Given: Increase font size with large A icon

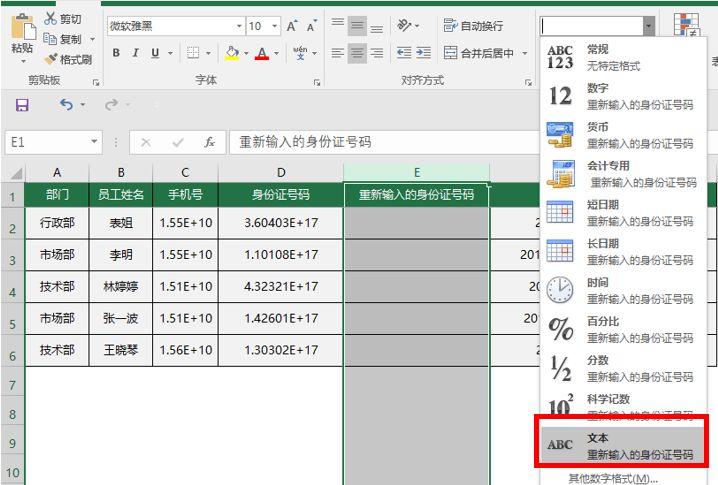Looking at the screenshot, I should click(292, 26).
